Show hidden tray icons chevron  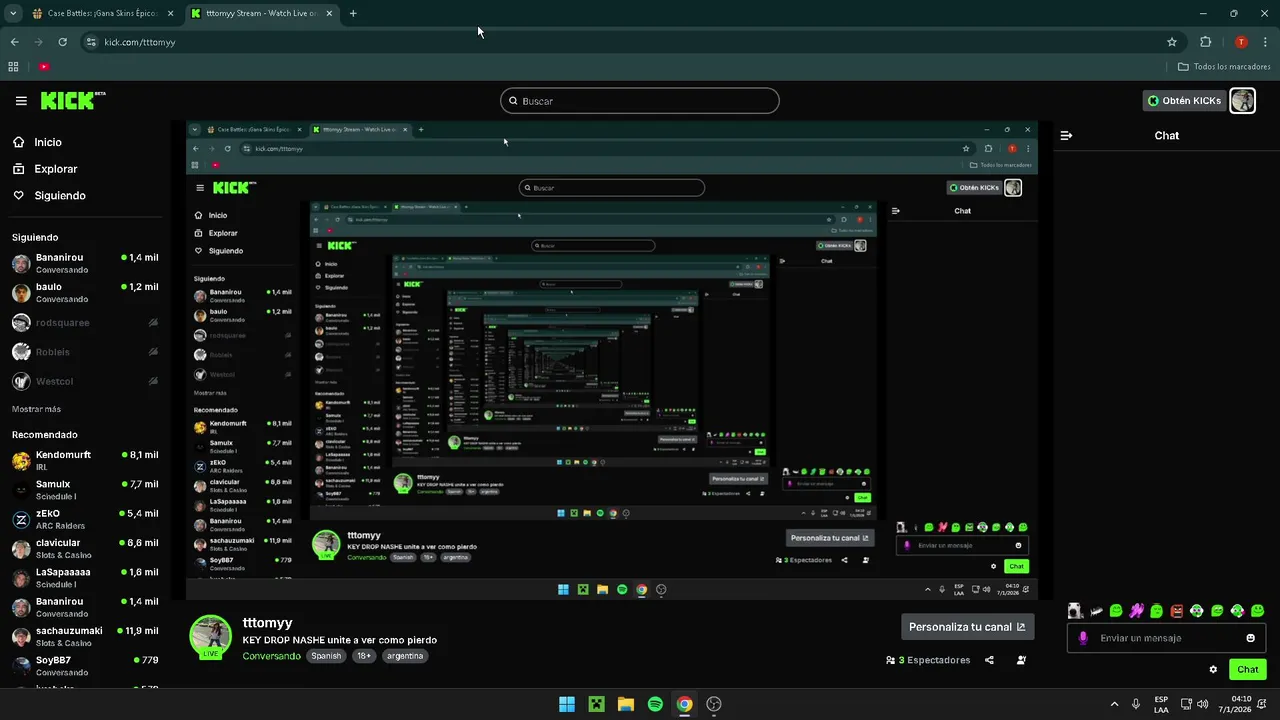pyautogui.click(x=1115, y=704)
